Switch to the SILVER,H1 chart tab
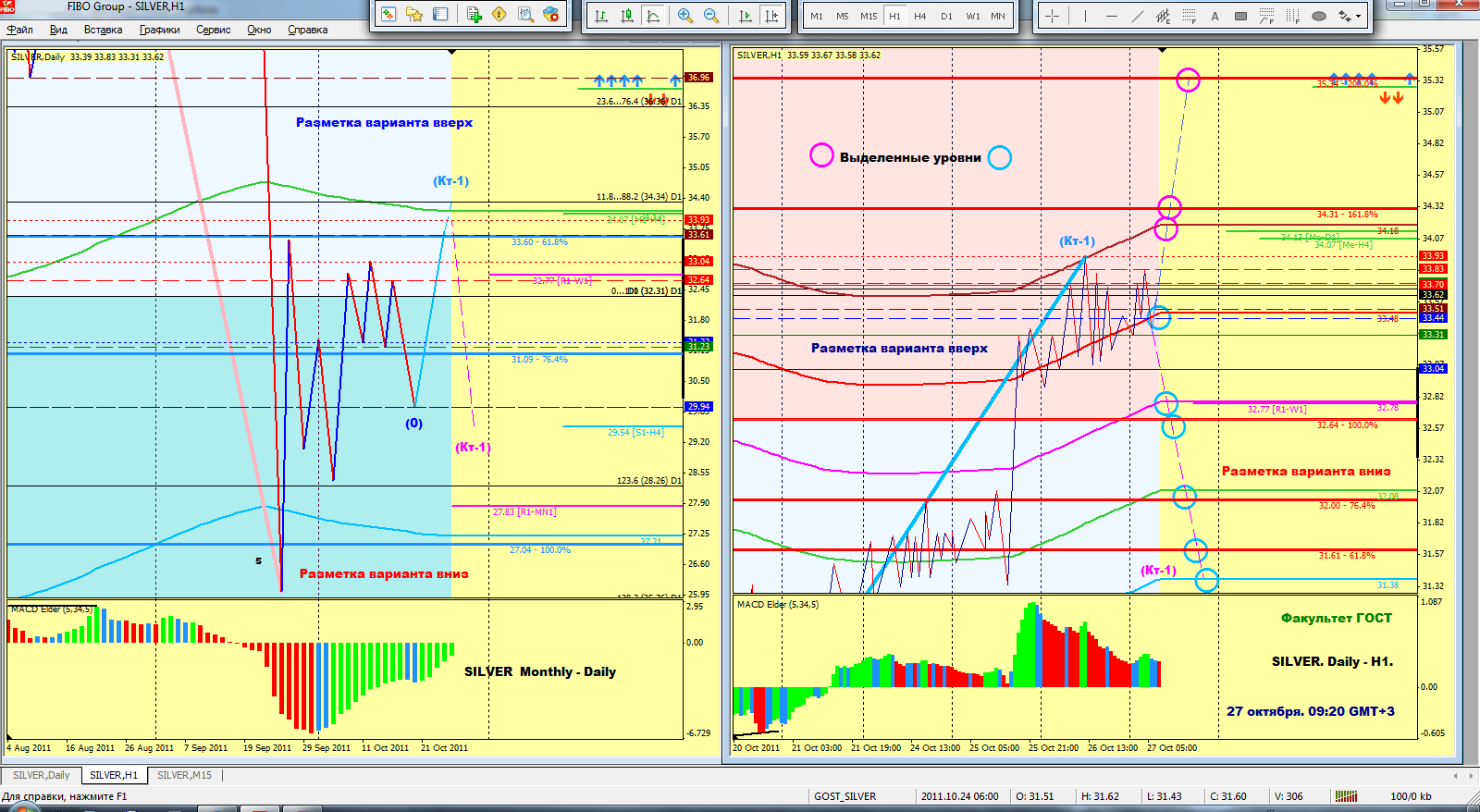This screenshot has height=812, width=1480. [114, 775]
